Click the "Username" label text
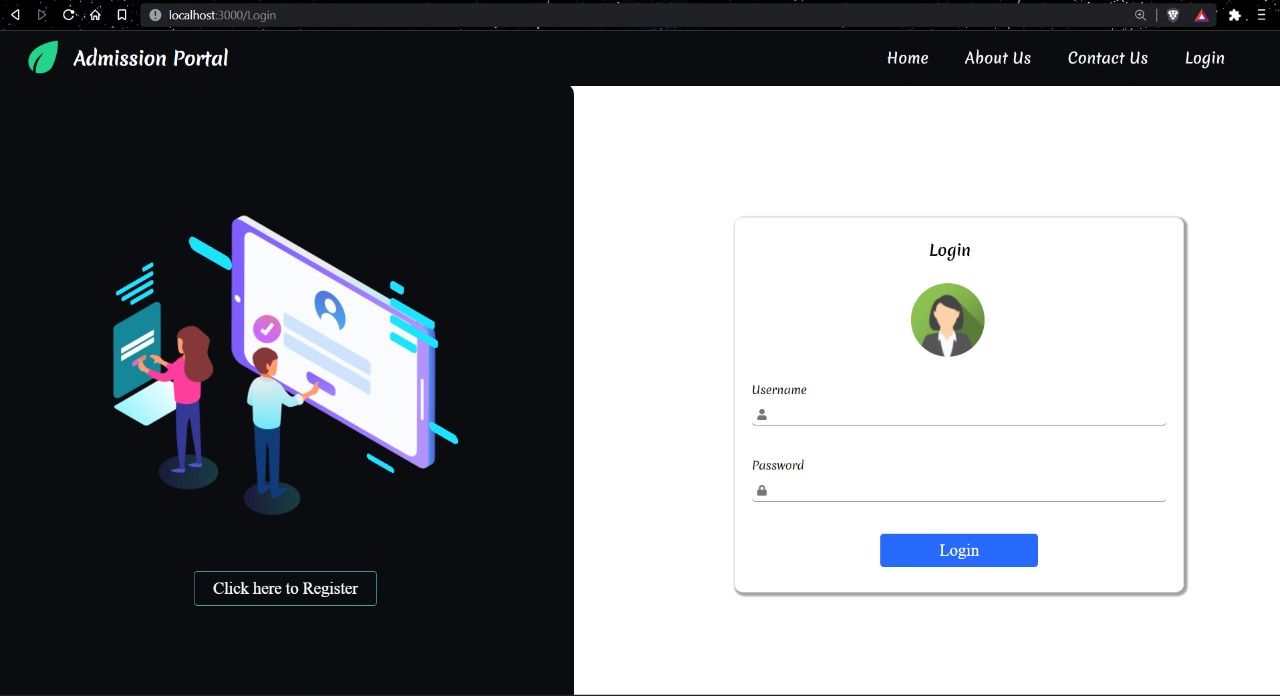This screenshot has height=696, width=1280. (779, 390)
